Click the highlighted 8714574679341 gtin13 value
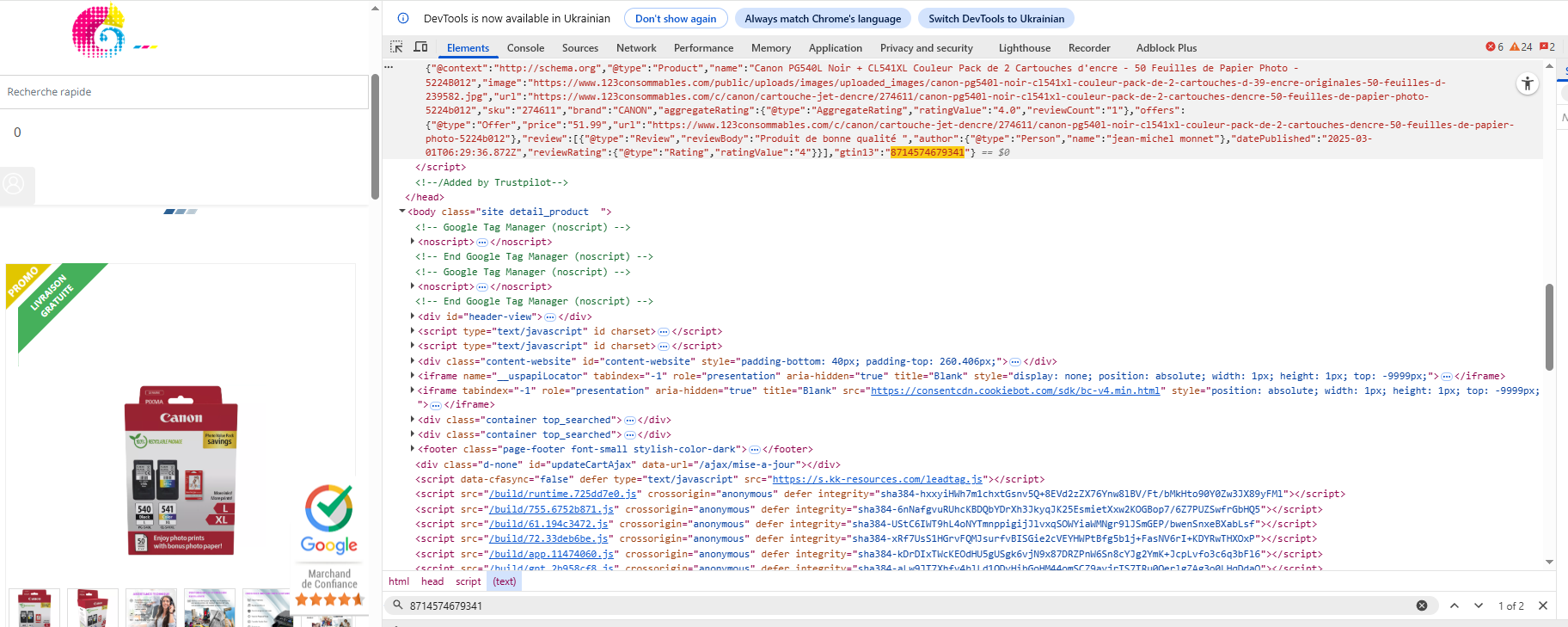 [927, 152]
